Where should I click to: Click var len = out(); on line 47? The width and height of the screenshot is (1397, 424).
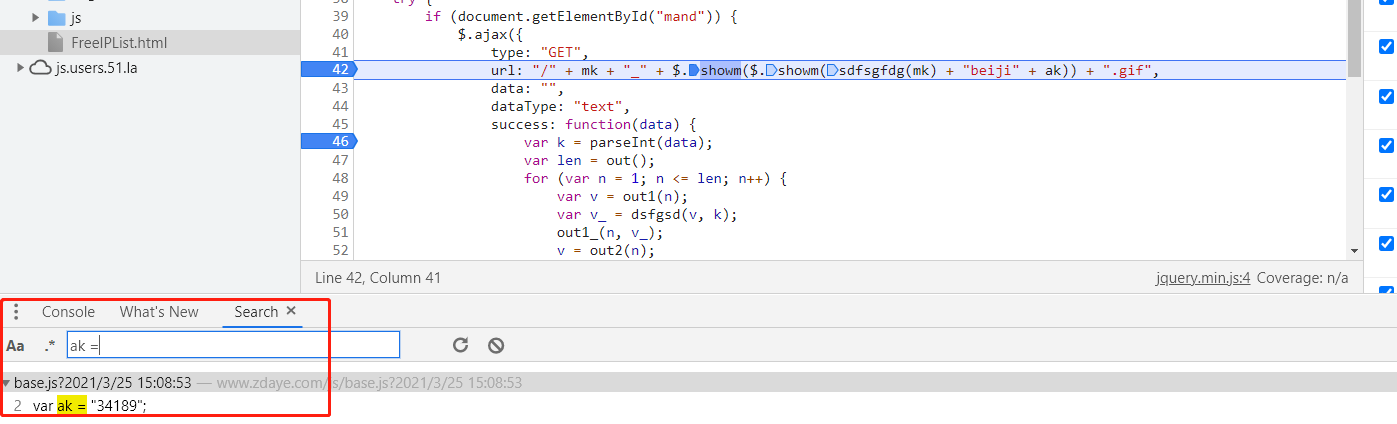(x=591, y=160)
